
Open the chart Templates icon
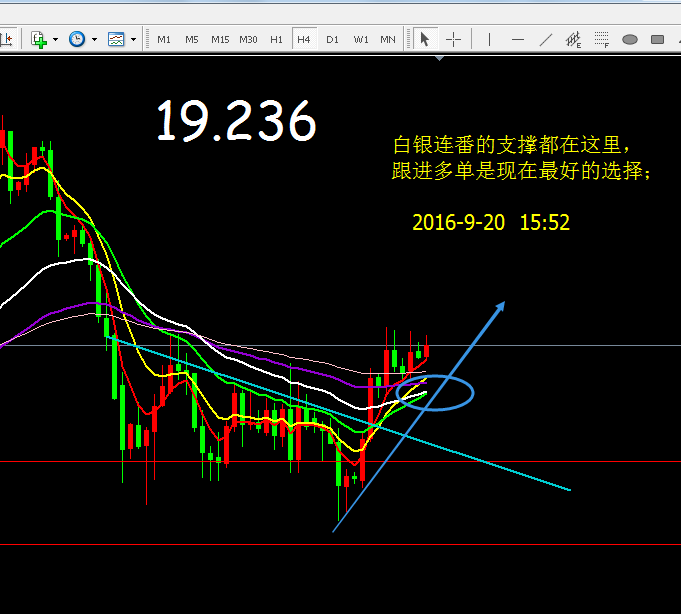(x=116, y=40)
